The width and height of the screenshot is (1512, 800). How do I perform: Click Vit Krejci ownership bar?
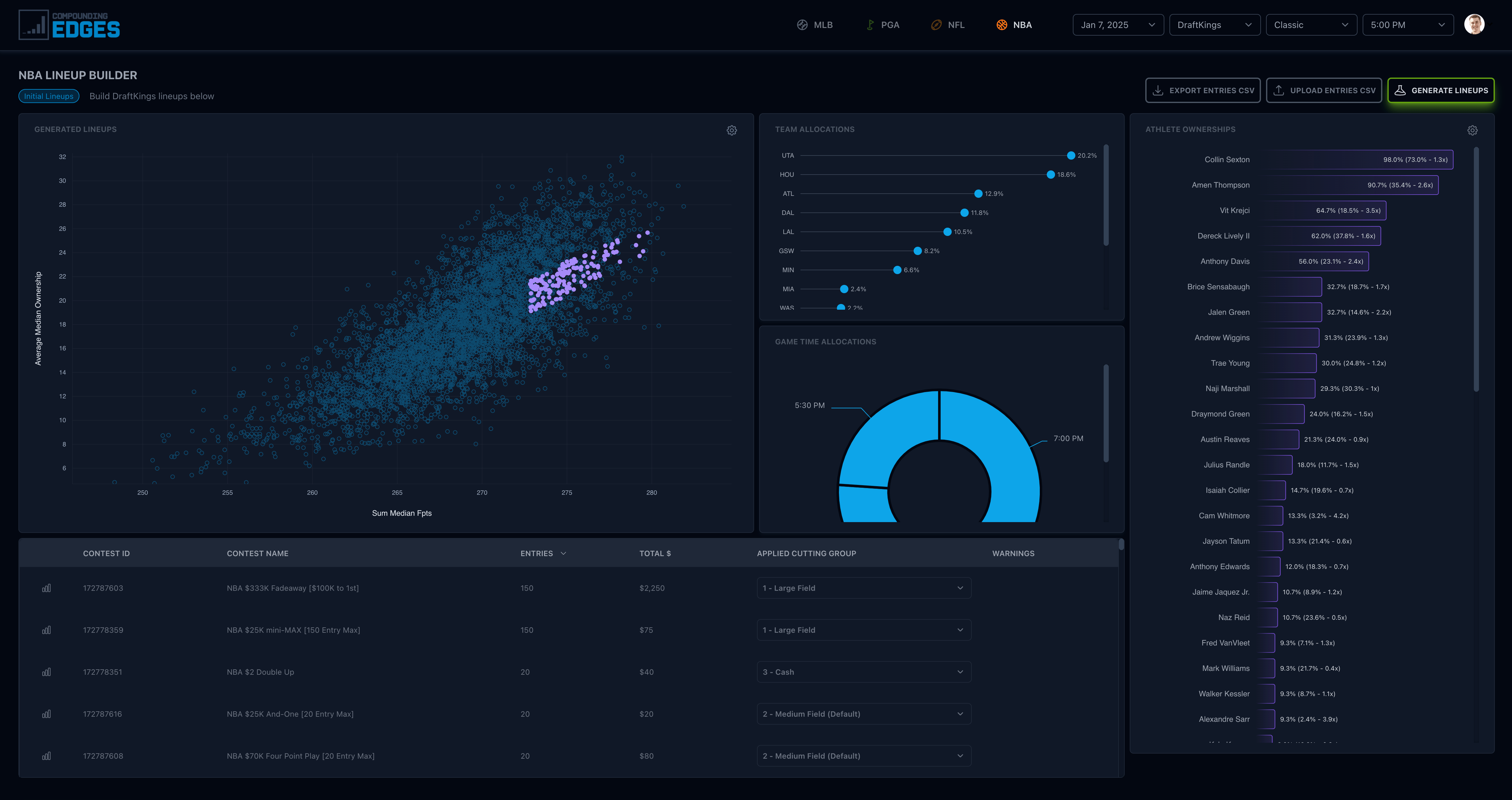(1322, 210)
